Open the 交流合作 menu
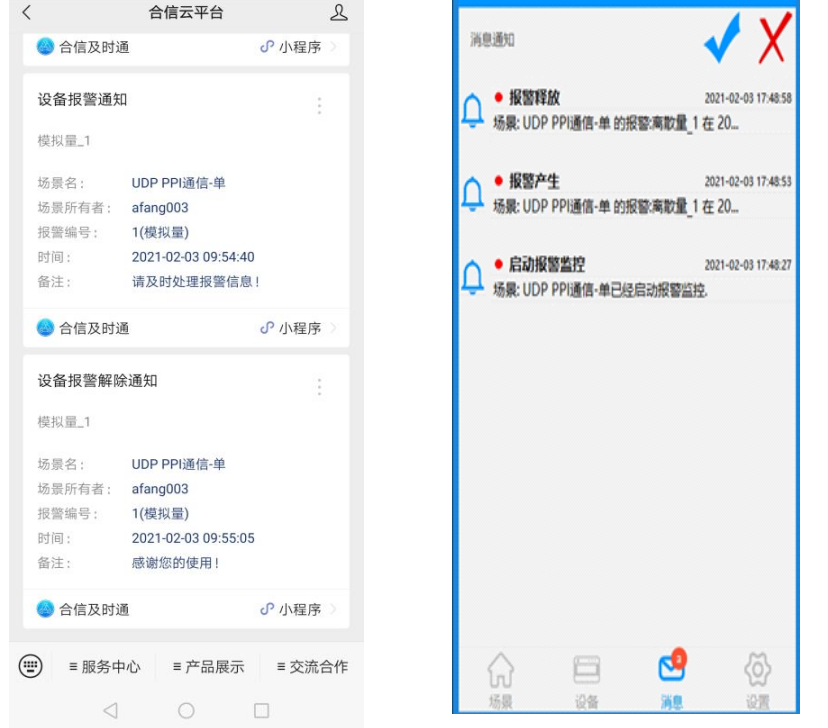The image size is (828, 728). [312, 667]
